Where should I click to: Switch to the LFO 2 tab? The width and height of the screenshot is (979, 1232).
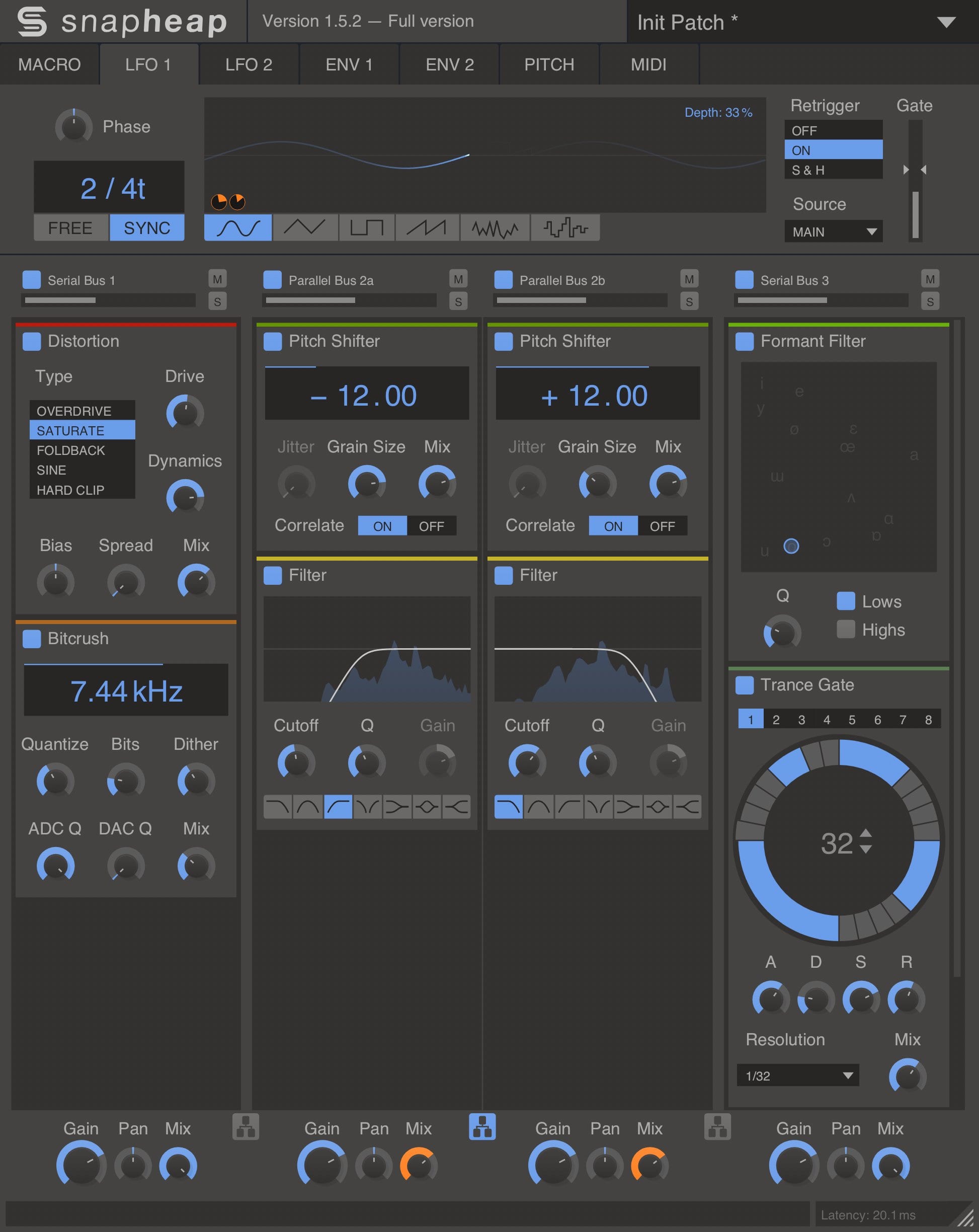249,64
